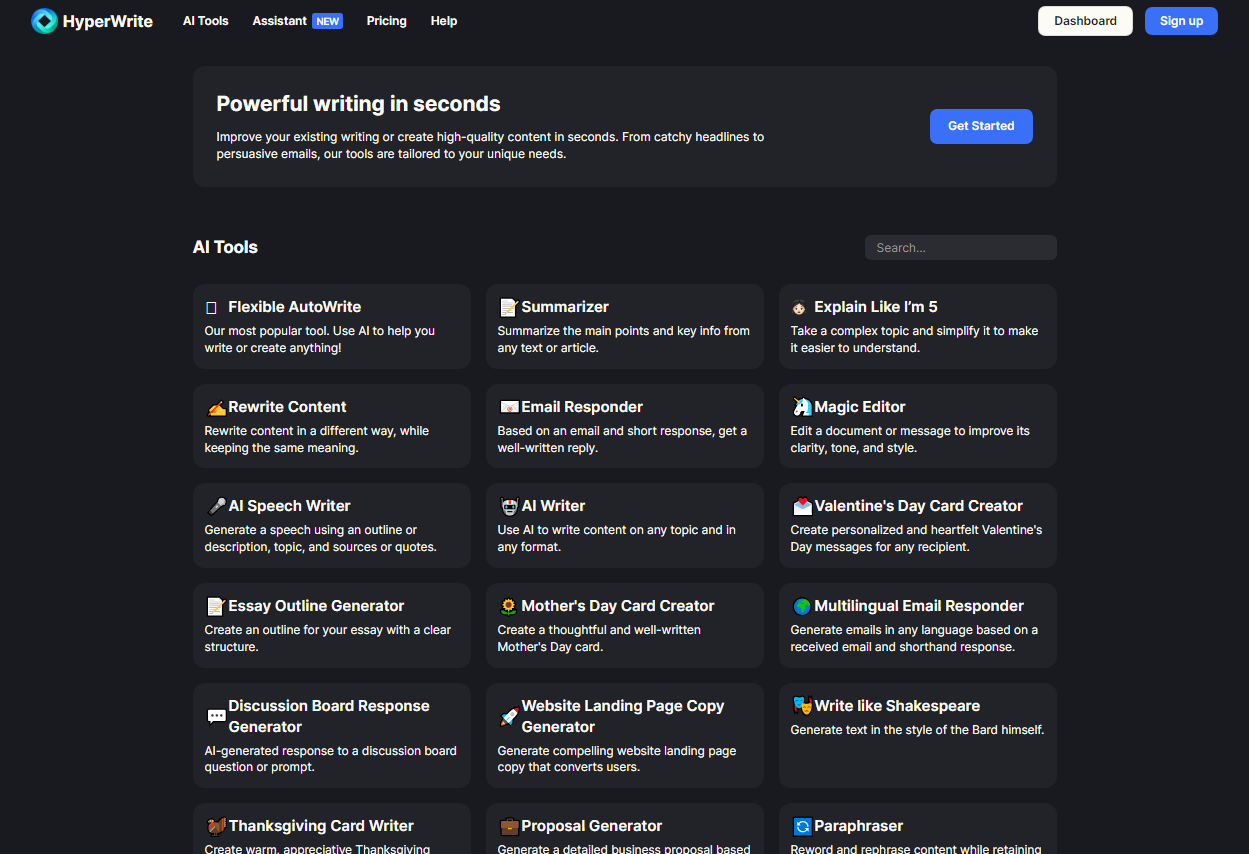Click the Dashboard button
1249x854 pixels.
(x=1085, y=21)
